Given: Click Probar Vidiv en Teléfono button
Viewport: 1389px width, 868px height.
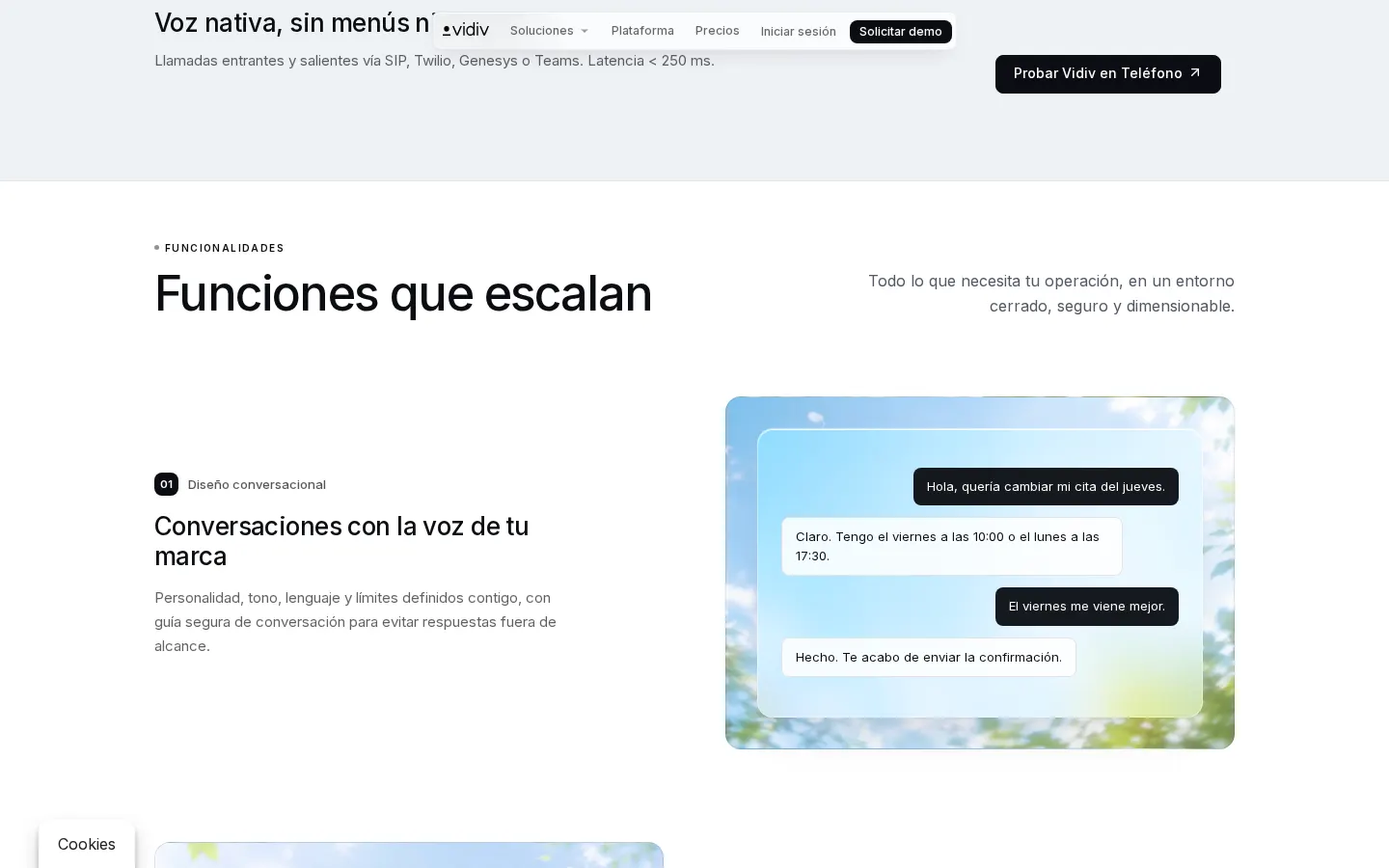Looking at the screenshot, I should point(1108,74).
